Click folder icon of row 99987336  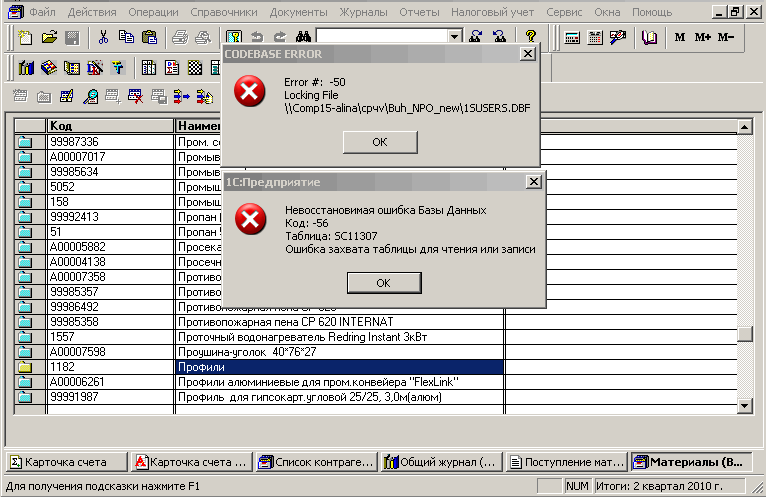point(24,142)
